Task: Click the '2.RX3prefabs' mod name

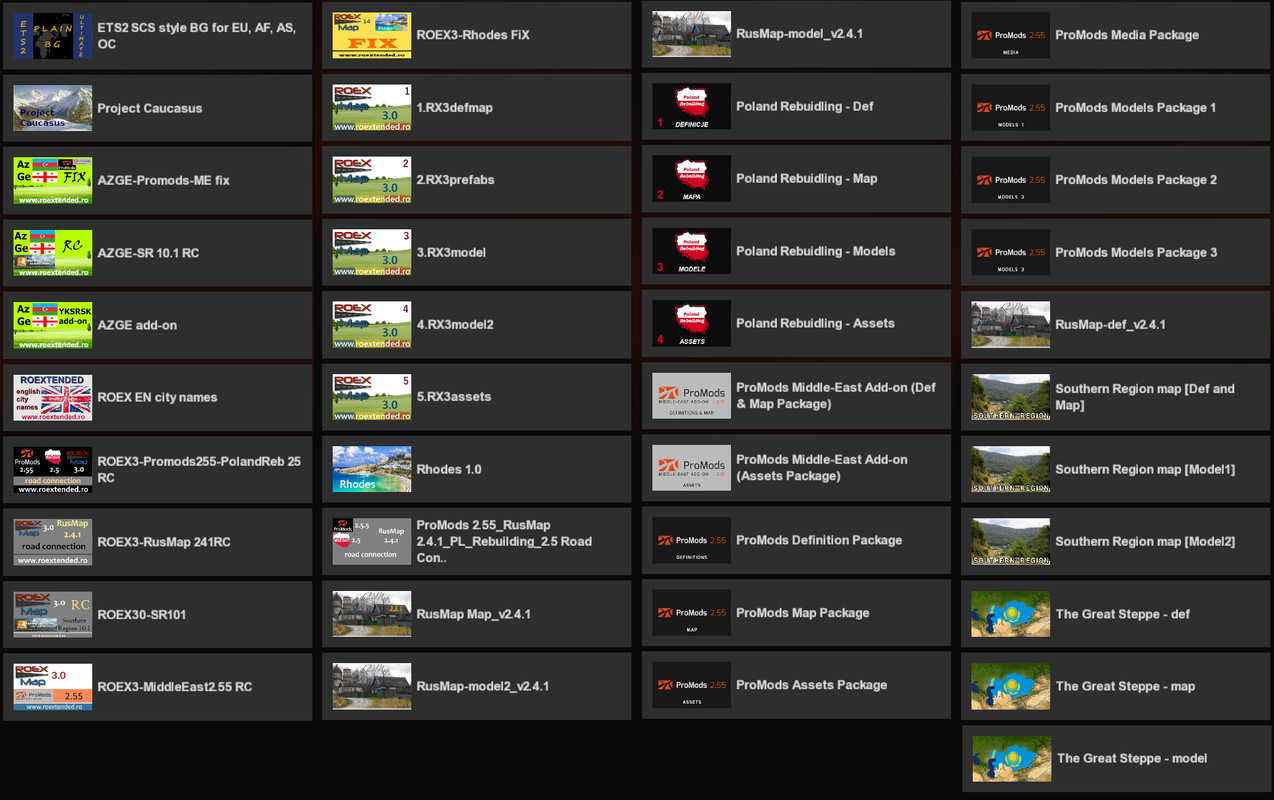Action: coord(456,180)
